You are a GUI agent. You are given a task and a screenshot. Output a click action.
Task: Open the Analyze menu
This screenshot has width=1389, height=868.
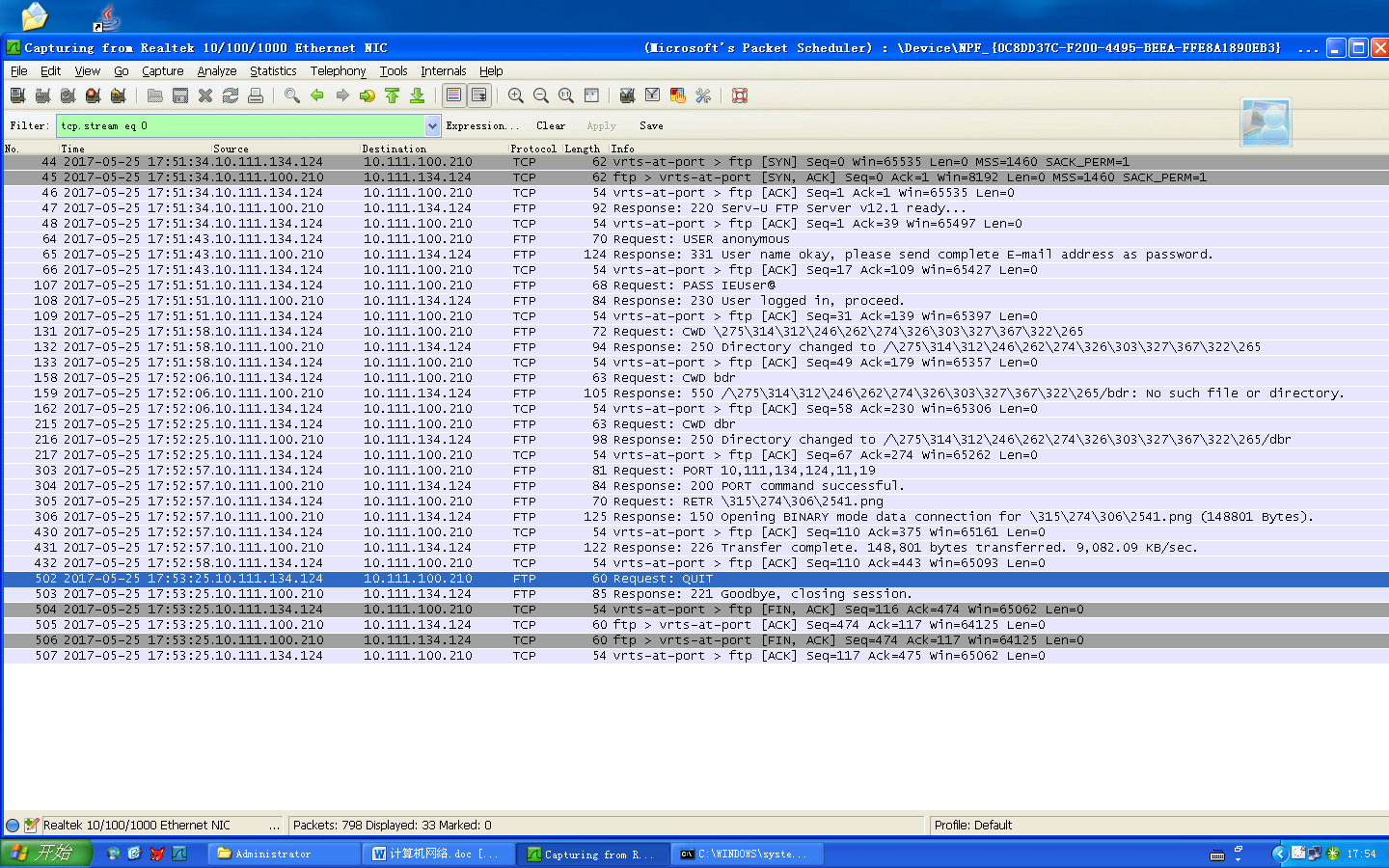(x=217, y=71)
